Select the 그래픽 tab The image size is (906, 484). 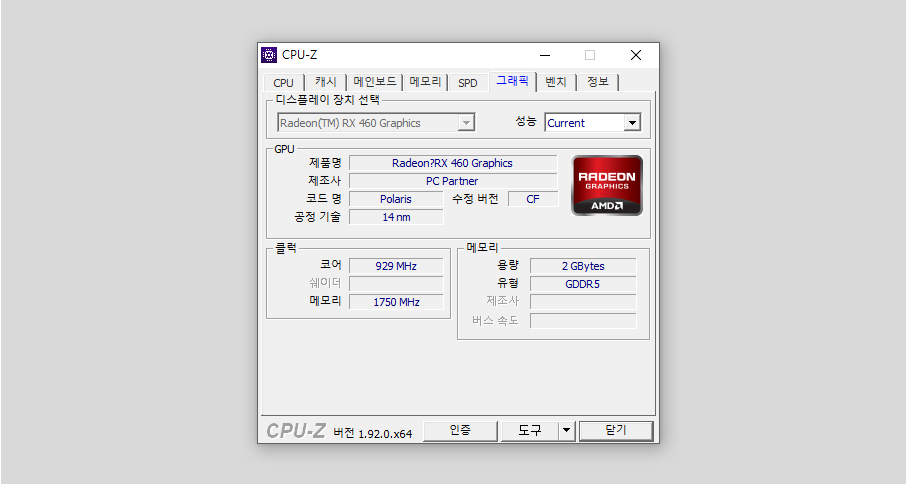[513, 81]
